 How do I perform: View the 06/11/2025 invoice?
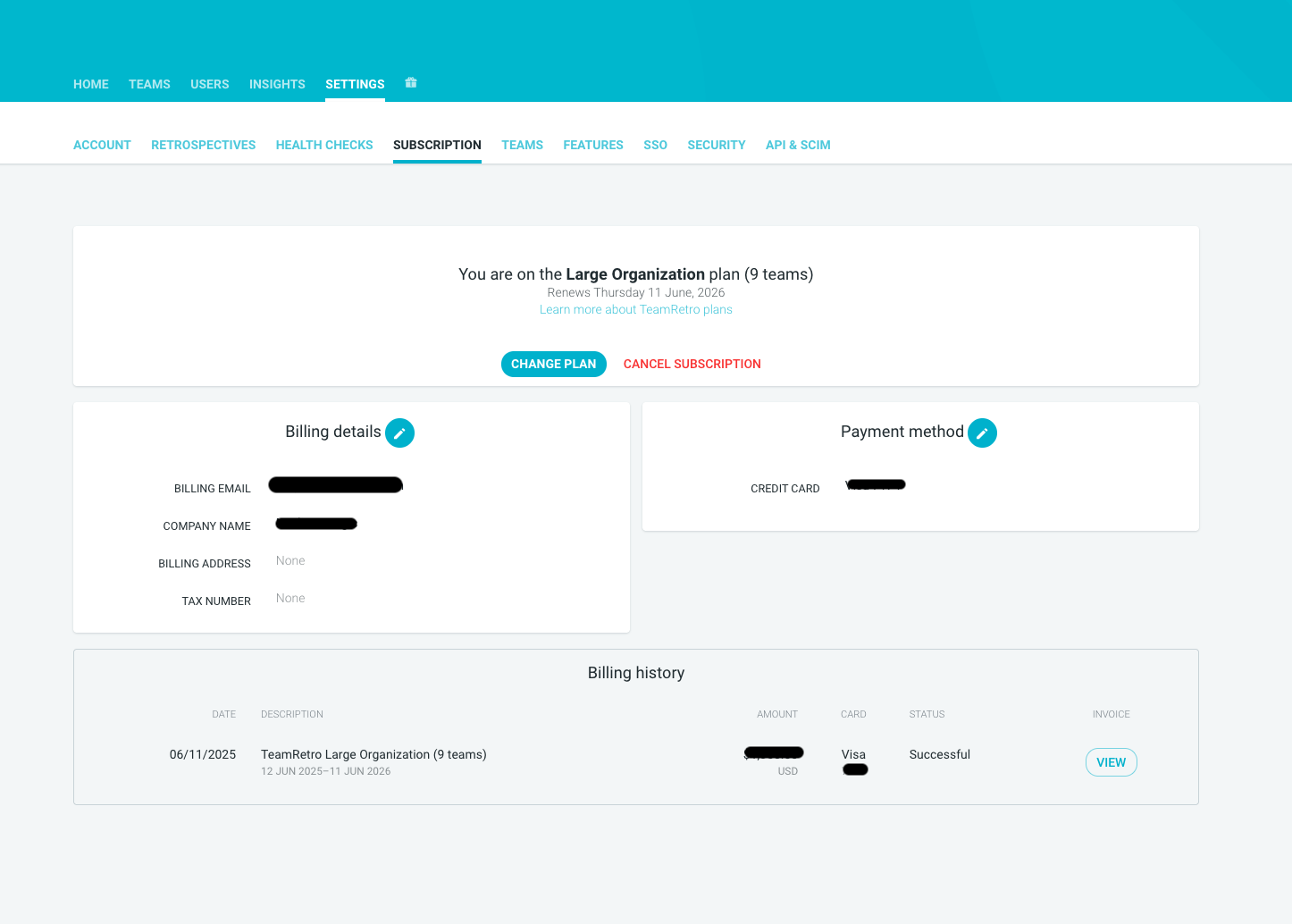pyautogui.click(x=1112, y=762)
